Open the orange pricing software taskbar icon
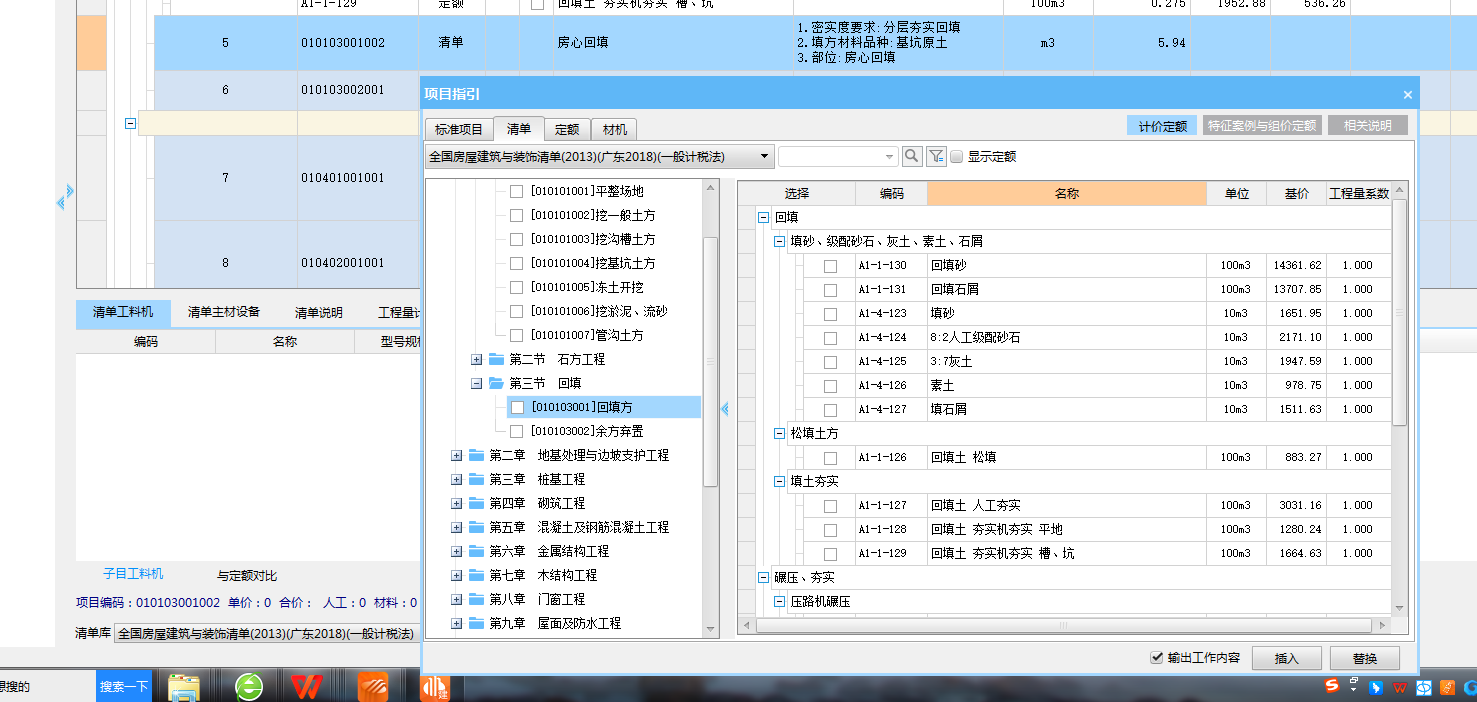Viewport: 1477px width, 702px height. 435,688
